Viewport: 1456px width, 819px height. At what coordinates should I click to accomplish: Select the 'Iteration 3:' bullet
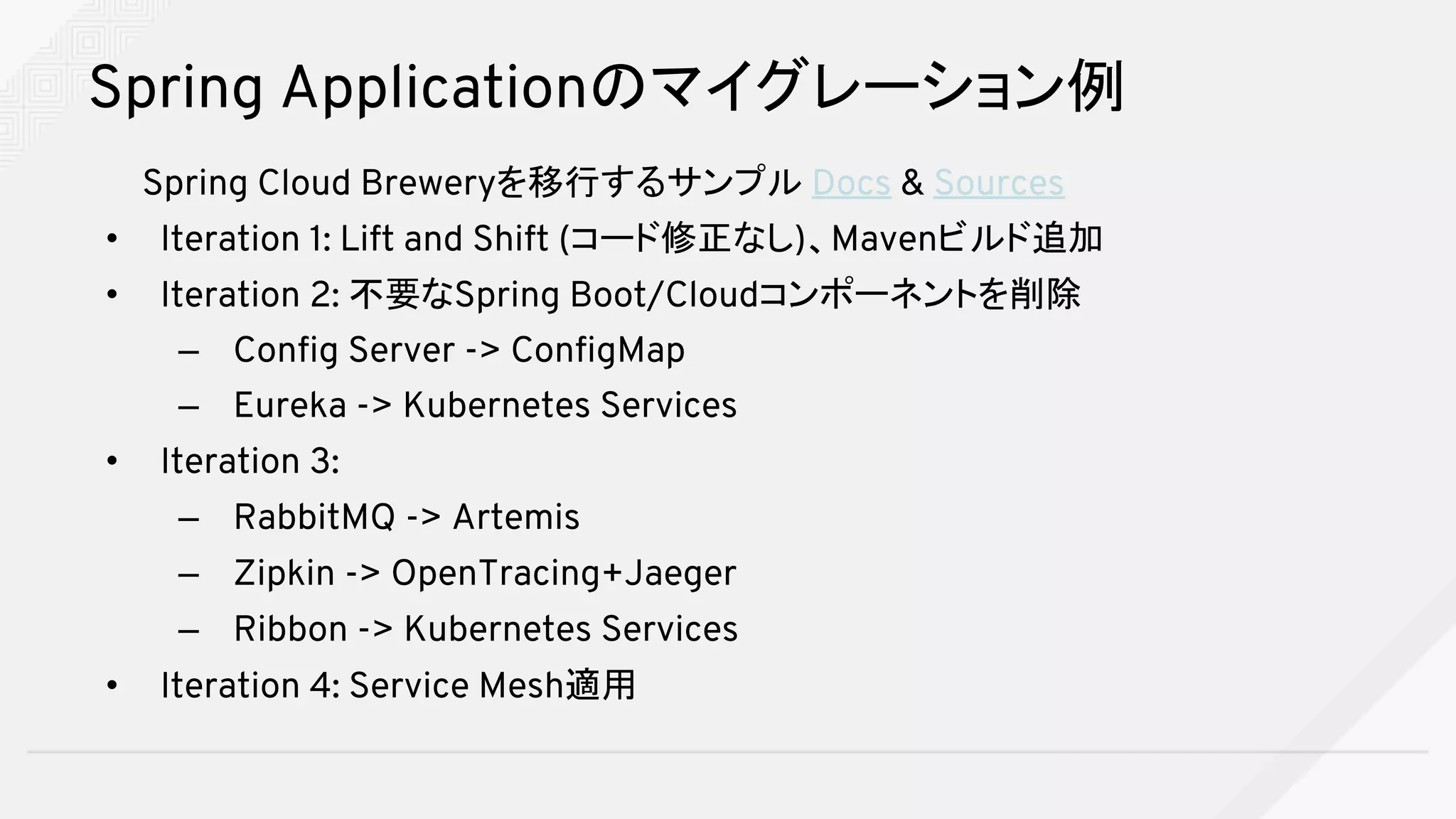250,461
